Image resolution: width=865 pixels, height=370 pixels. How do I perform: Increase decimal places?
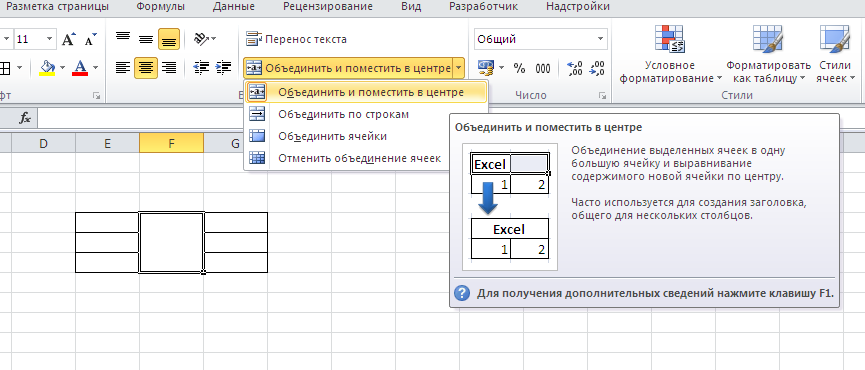point(575,68)
